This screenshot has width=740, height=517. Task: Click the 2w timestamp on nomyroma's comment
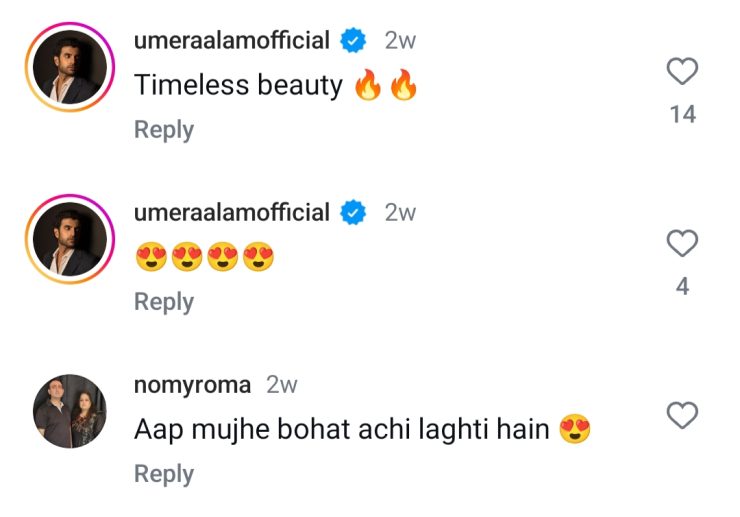point(282,385)
